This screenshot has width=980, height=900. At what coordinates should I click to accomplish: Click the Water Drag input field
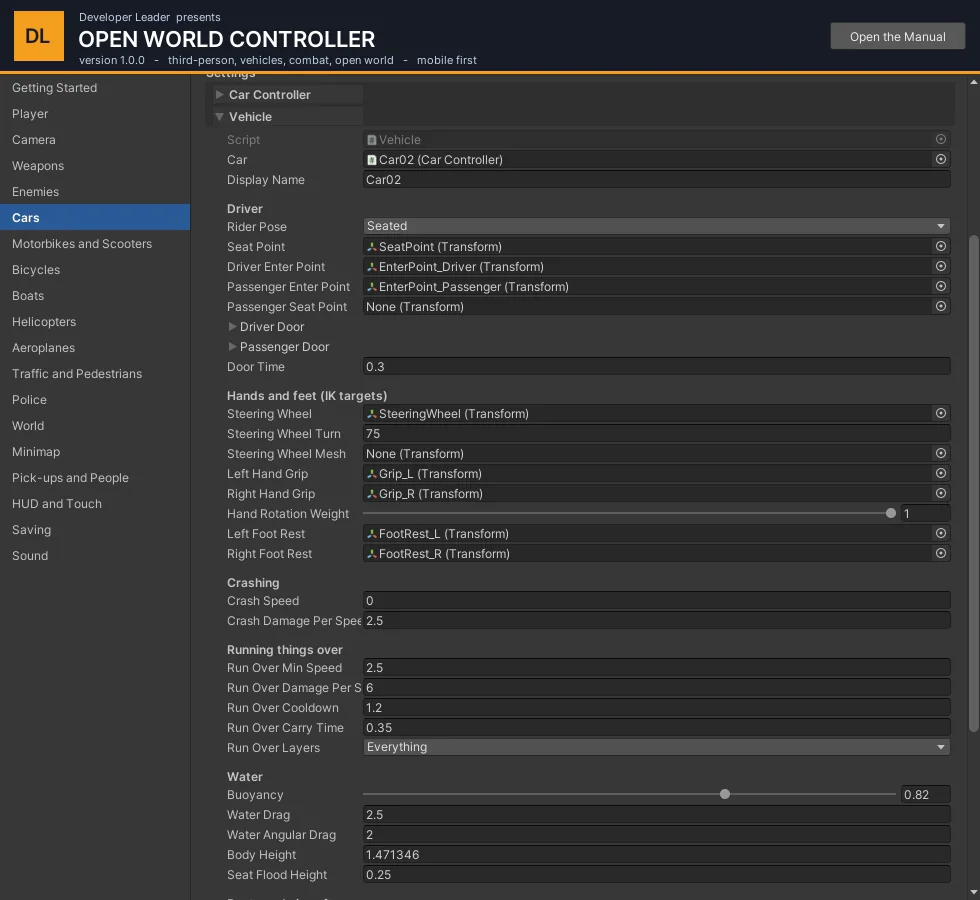coord(656,814)
